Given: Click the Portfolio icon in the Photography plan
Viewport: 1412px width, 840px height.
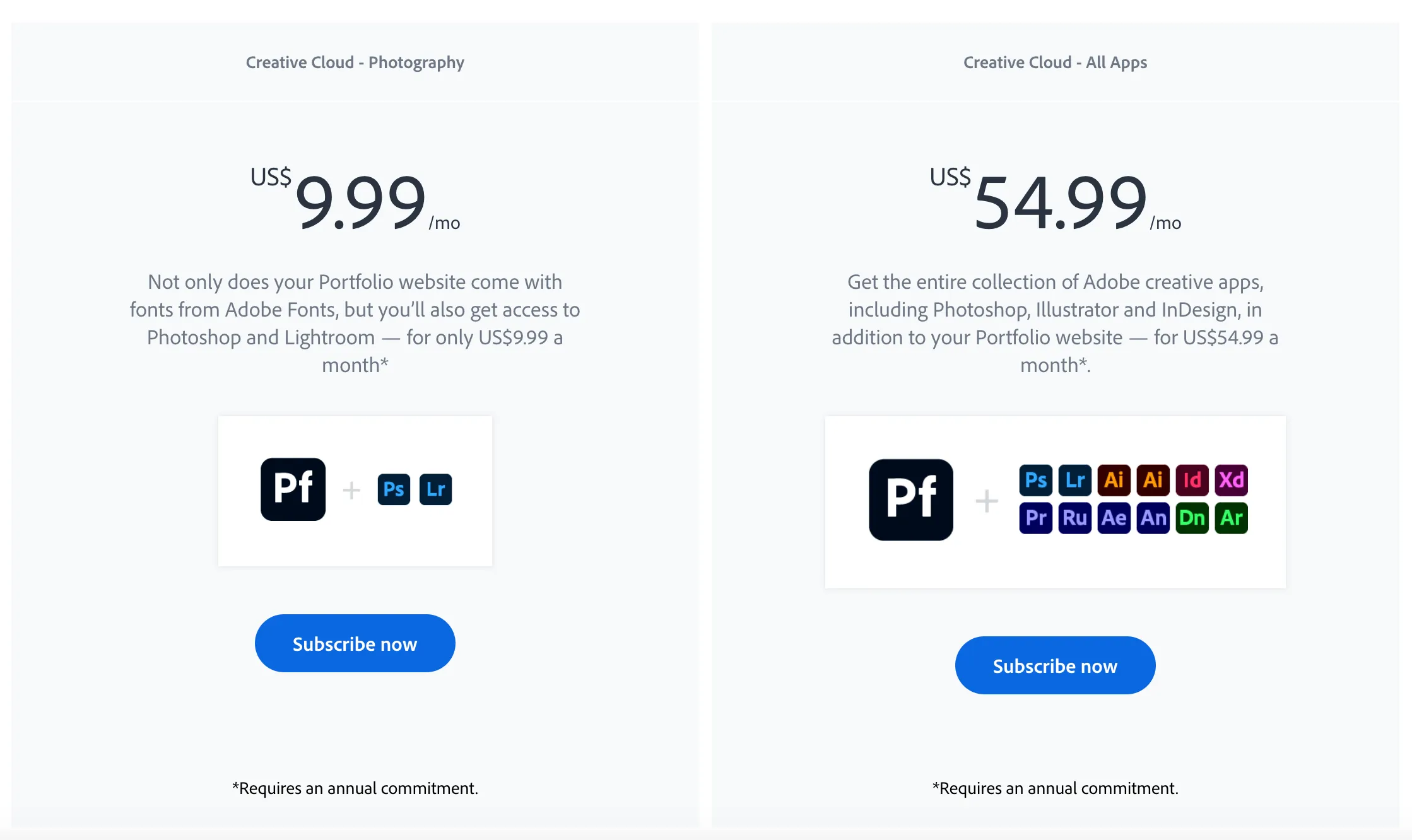Looking at the screenshot, I should [293, 489].
